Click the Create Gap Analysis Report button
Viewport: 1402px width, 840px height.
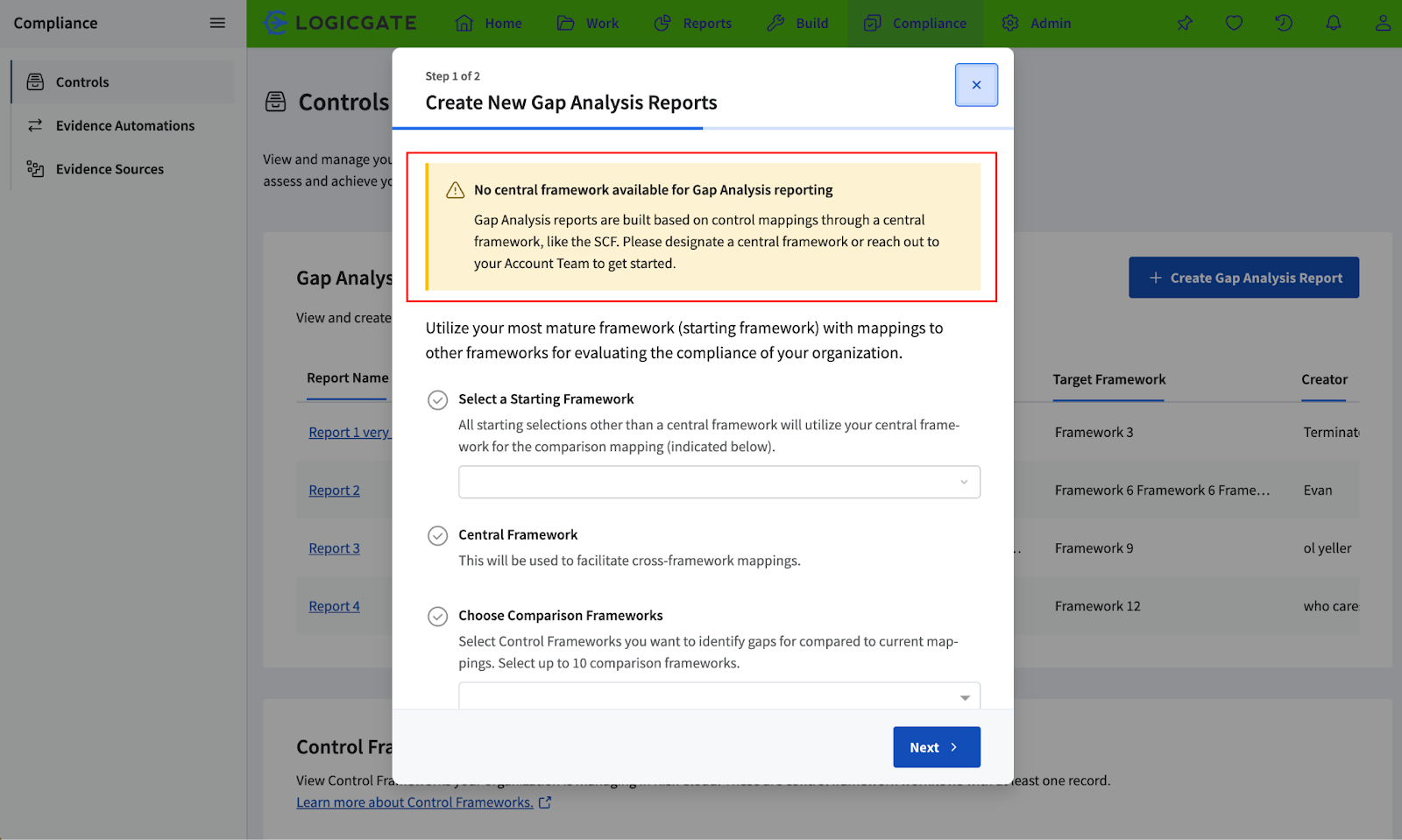pos(1243,278)
